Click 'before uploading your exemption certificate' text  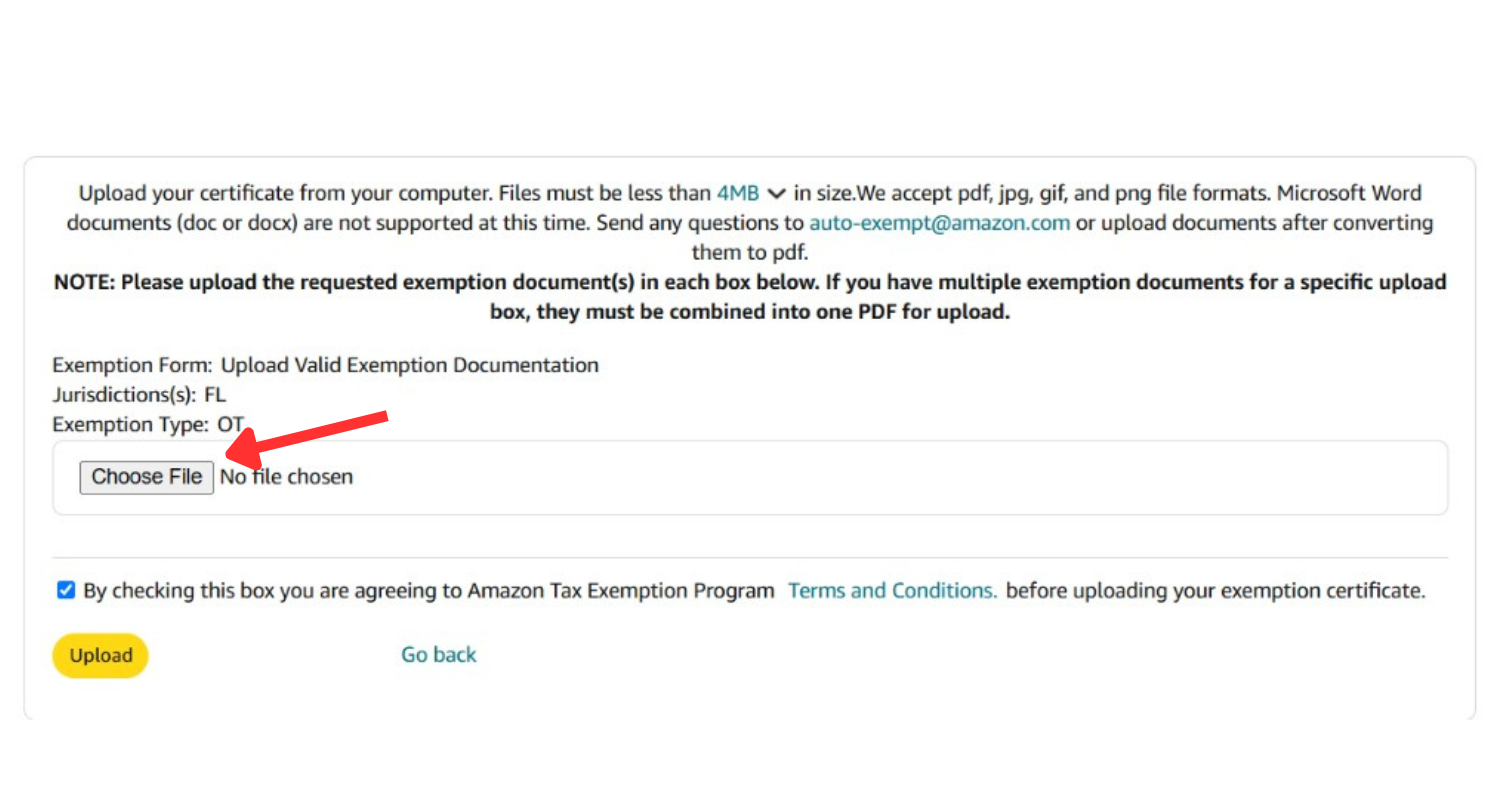point(1215,591)
